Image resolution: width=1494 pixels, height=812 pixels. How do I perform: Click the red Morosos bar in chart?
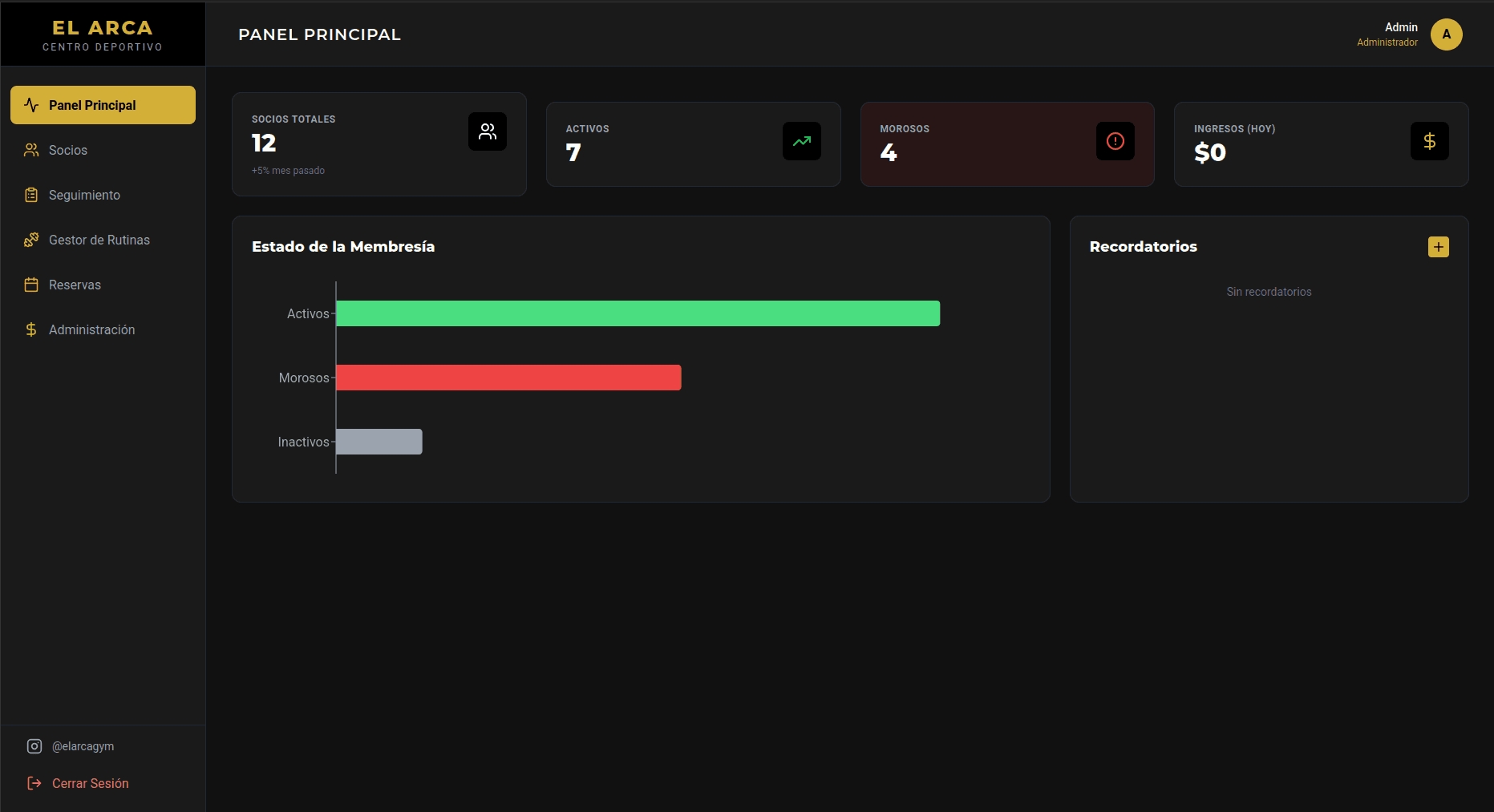click(508, 378)
